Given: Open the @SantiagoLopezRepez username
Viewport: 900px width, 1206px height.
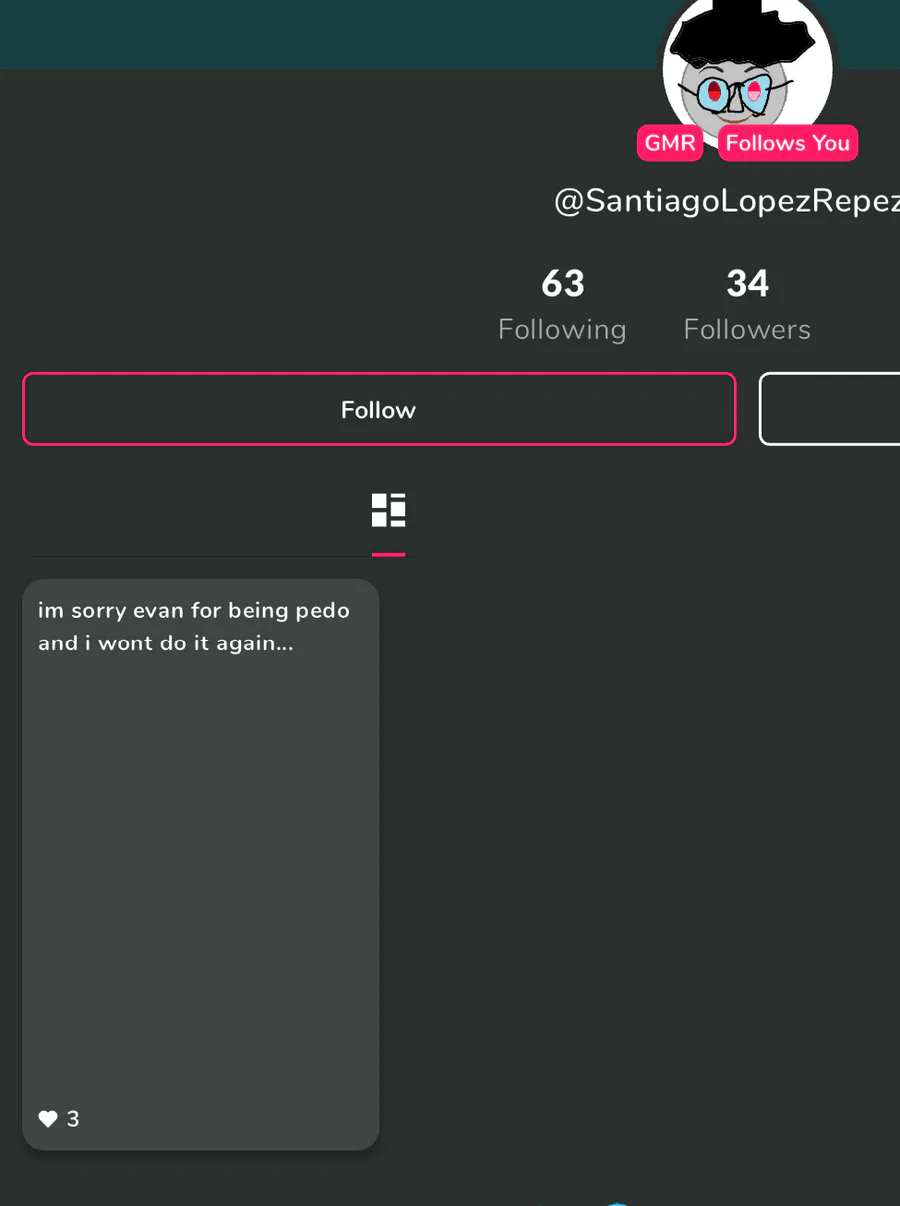Looking at the screenshot, I should tap(727, 202).
